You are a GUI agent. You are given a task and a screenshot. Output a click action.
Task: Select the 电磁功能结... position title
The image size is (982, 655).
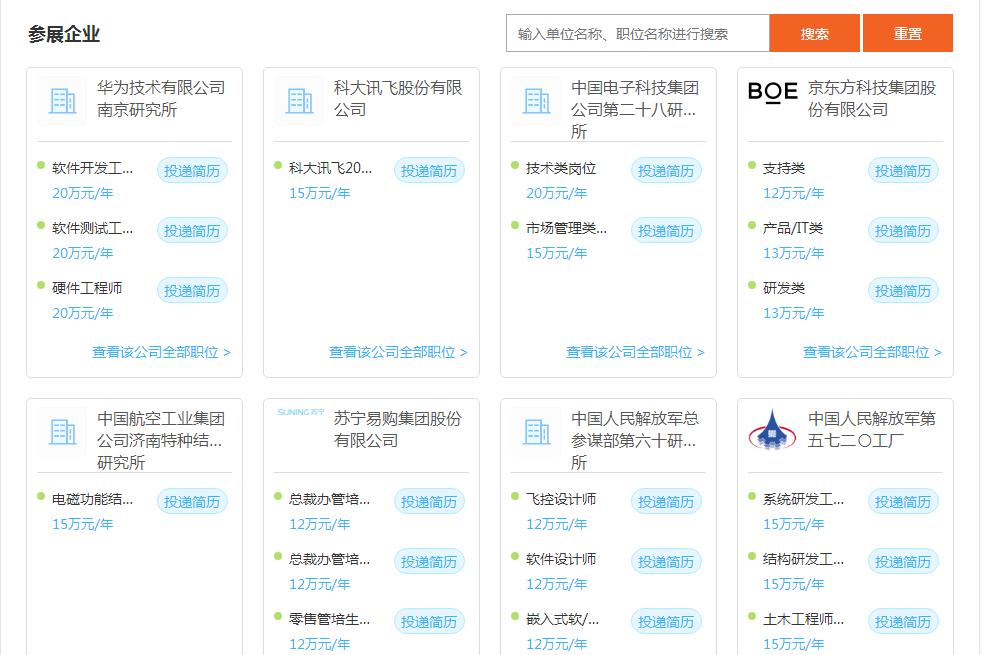click(x=93, y=500)
